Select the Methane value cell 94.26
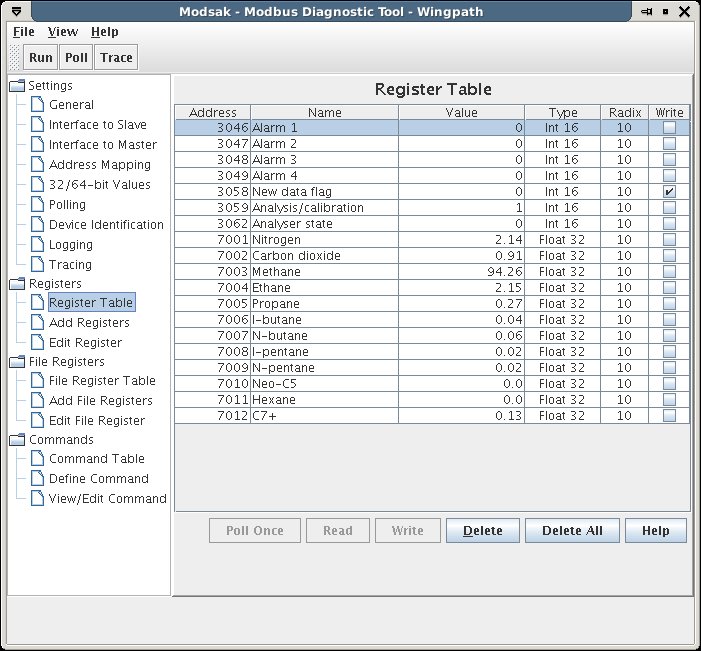This screenshot has width=701, height=651. 461,271
